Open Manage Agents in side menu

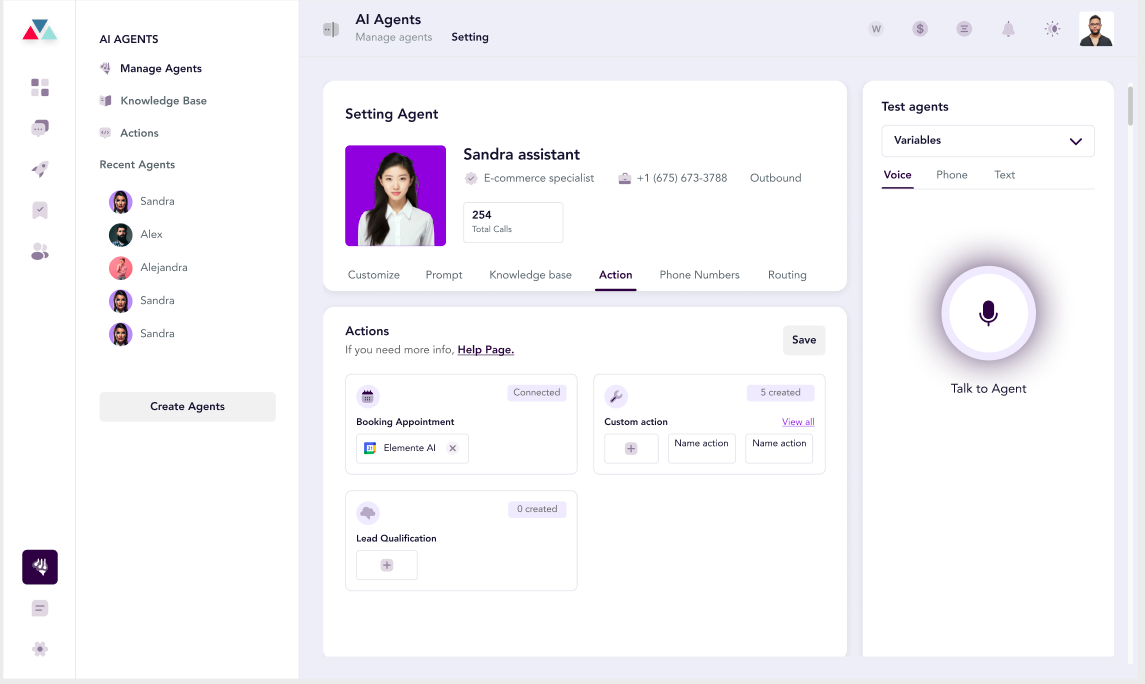[161, 69]
